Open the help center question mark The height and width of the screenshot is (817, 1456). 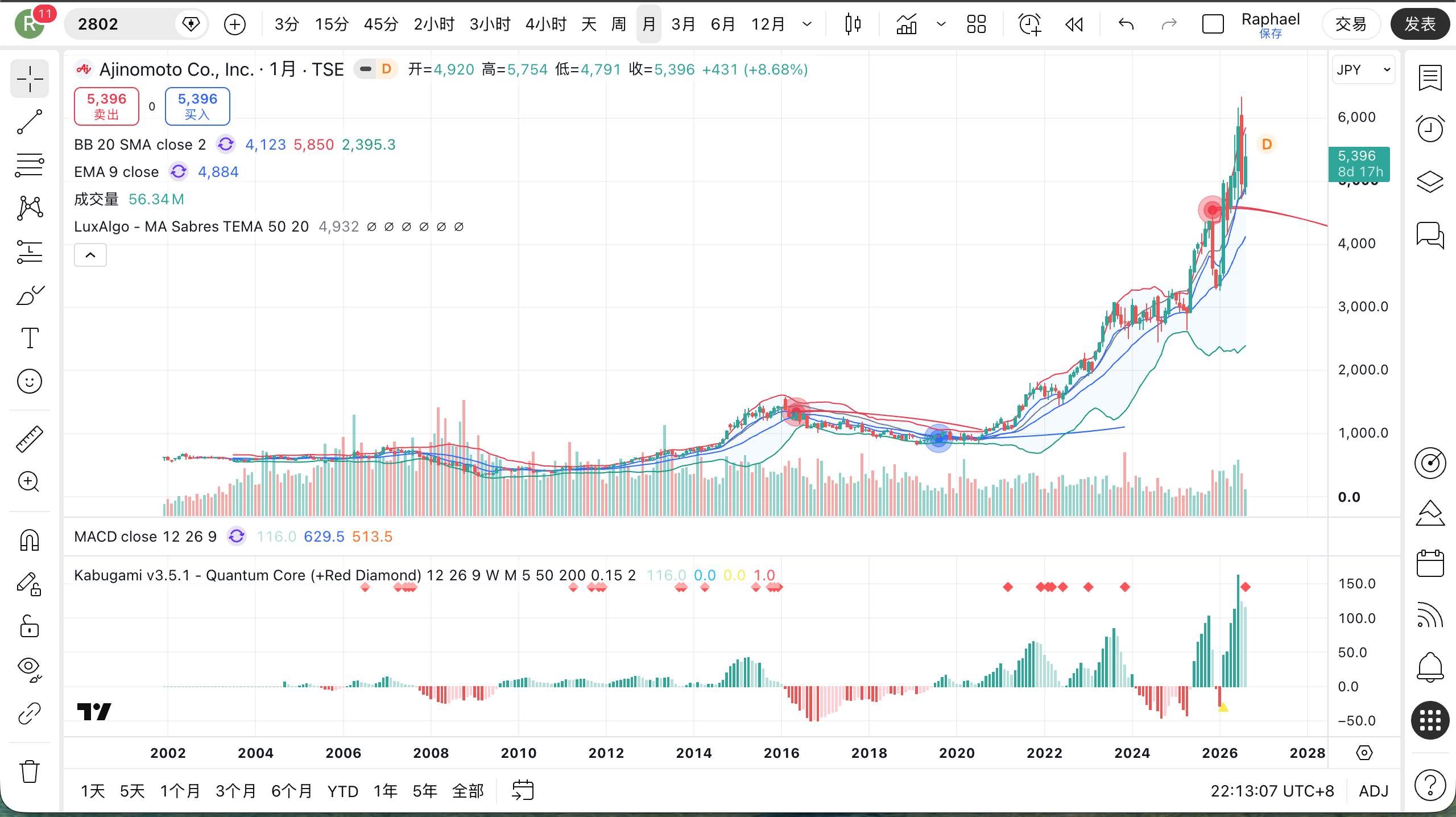(x=1430, y=785)
